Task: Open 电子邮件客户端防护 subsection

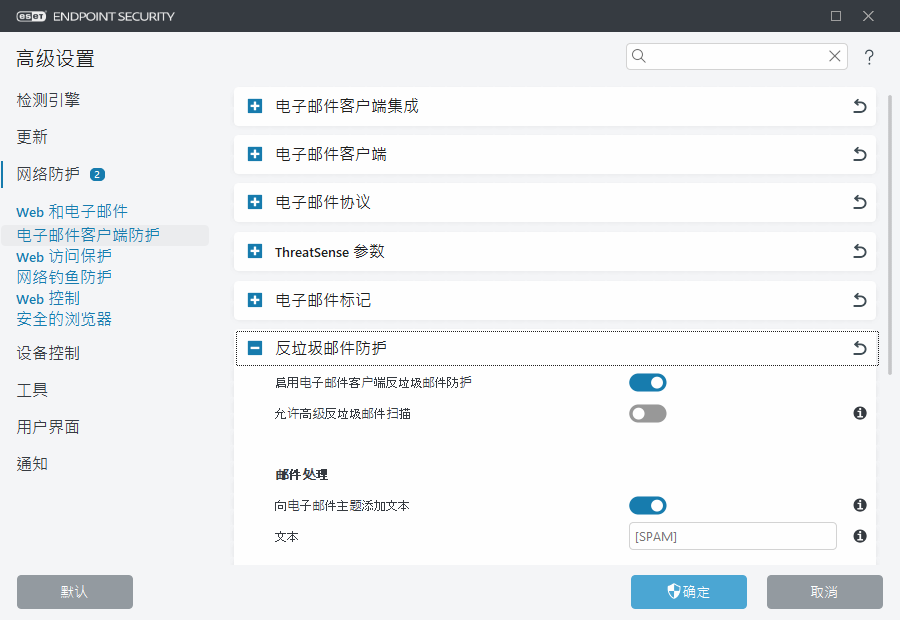Action: click(x=88, y=235)
